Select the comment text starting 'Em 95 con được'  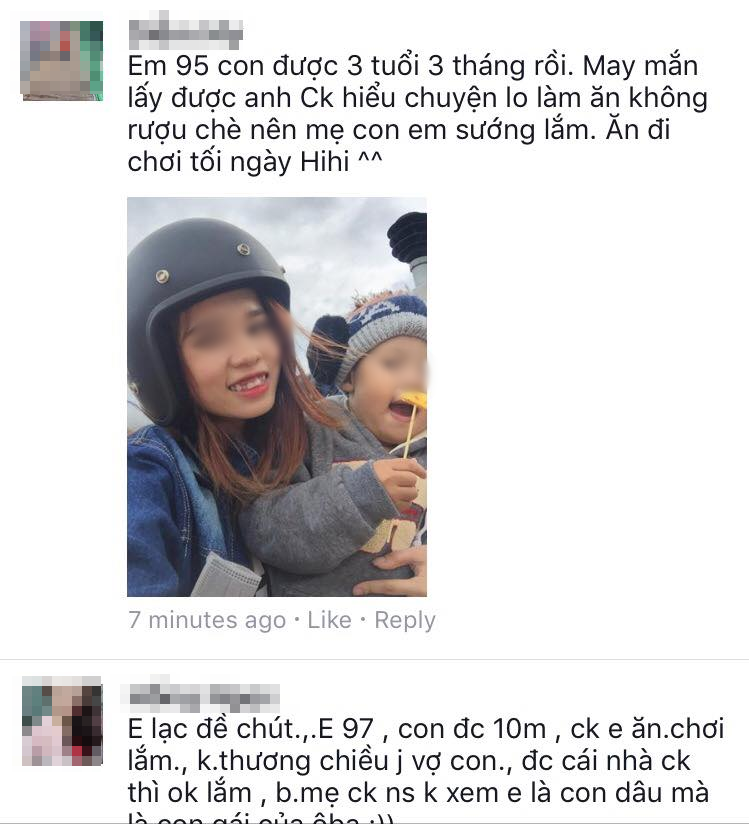tap(418, 114)
